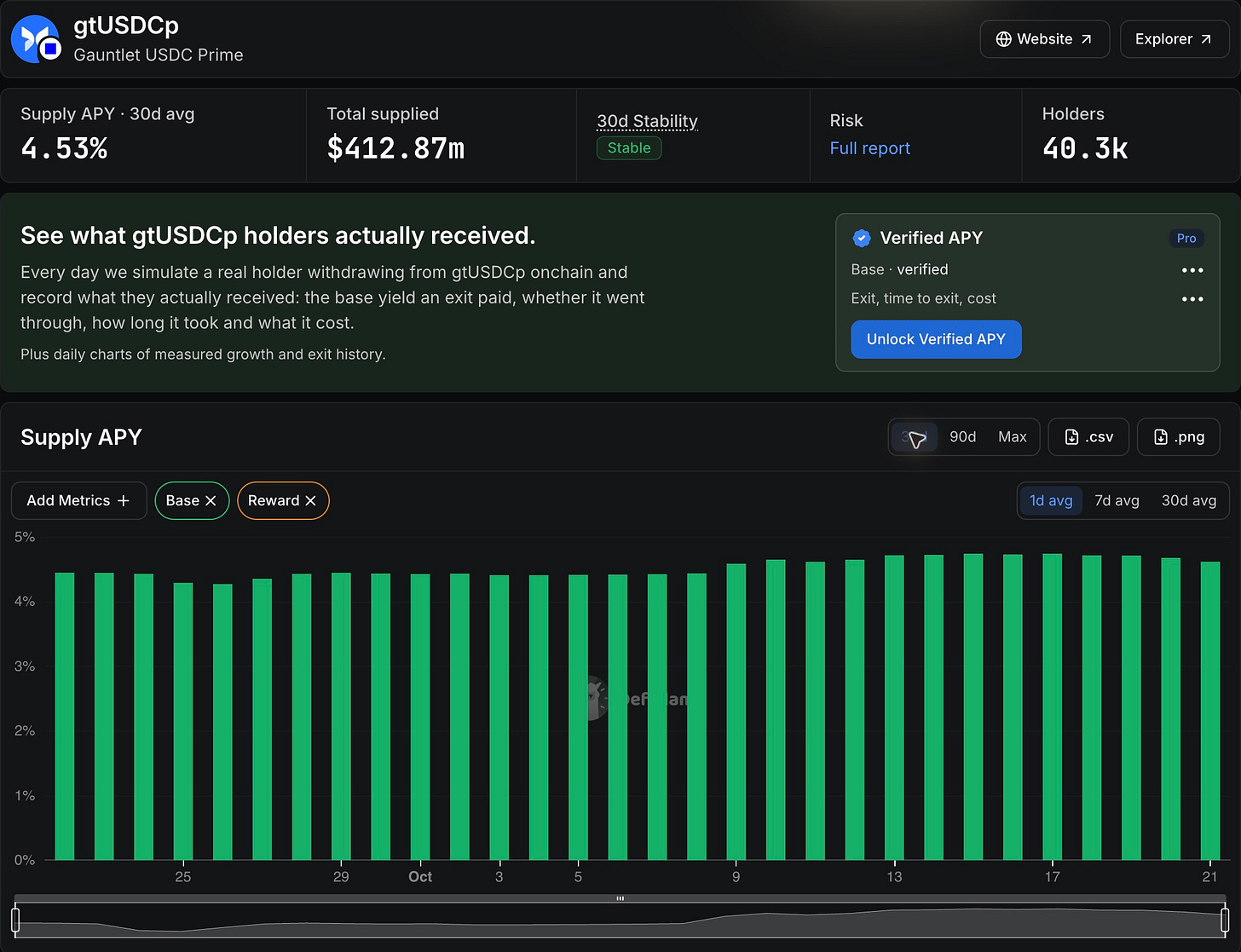
Task: Open the Website external link button
Action: pos(1044,39)
